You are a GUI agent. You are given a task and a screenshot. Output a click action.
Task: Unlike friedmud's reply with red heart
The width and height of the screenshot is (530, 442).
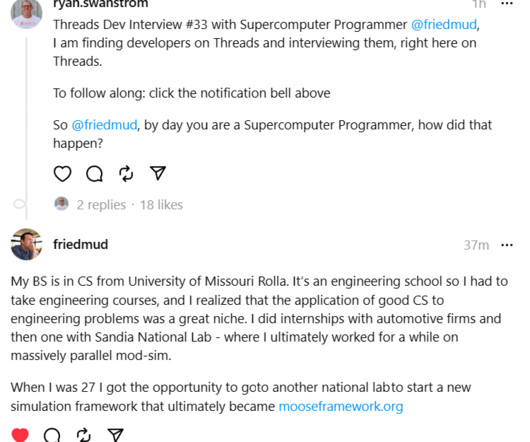(x=20, y=435)
